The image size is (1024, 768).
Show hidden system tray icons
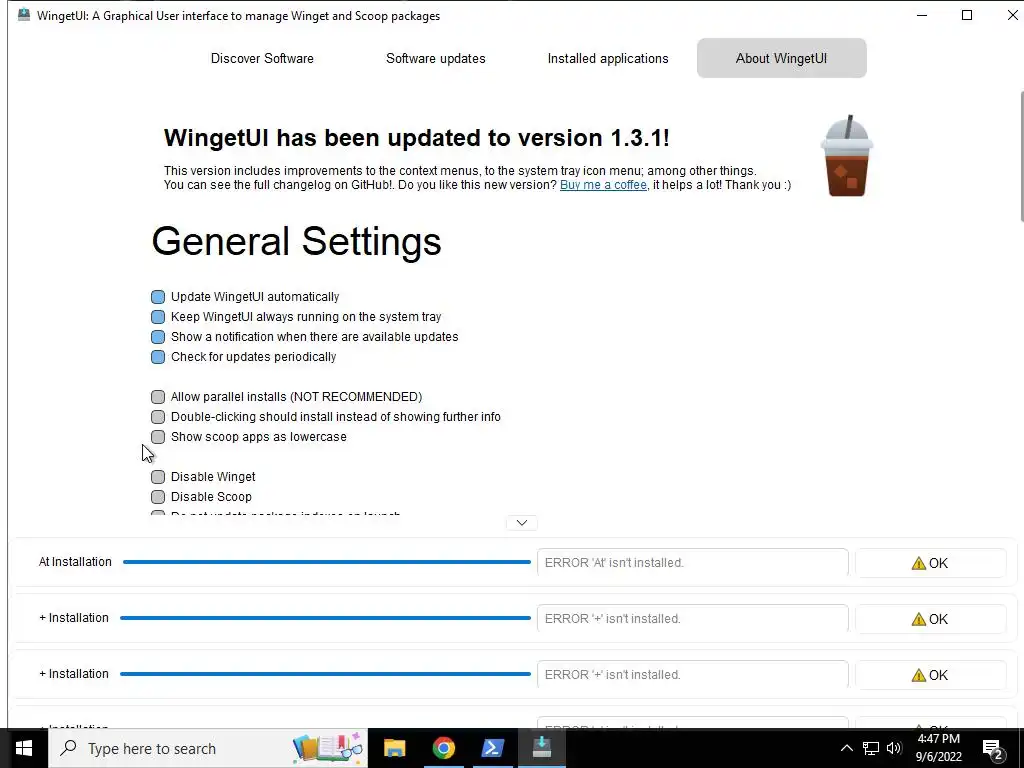pyautogui.click(x=846, y=748)
